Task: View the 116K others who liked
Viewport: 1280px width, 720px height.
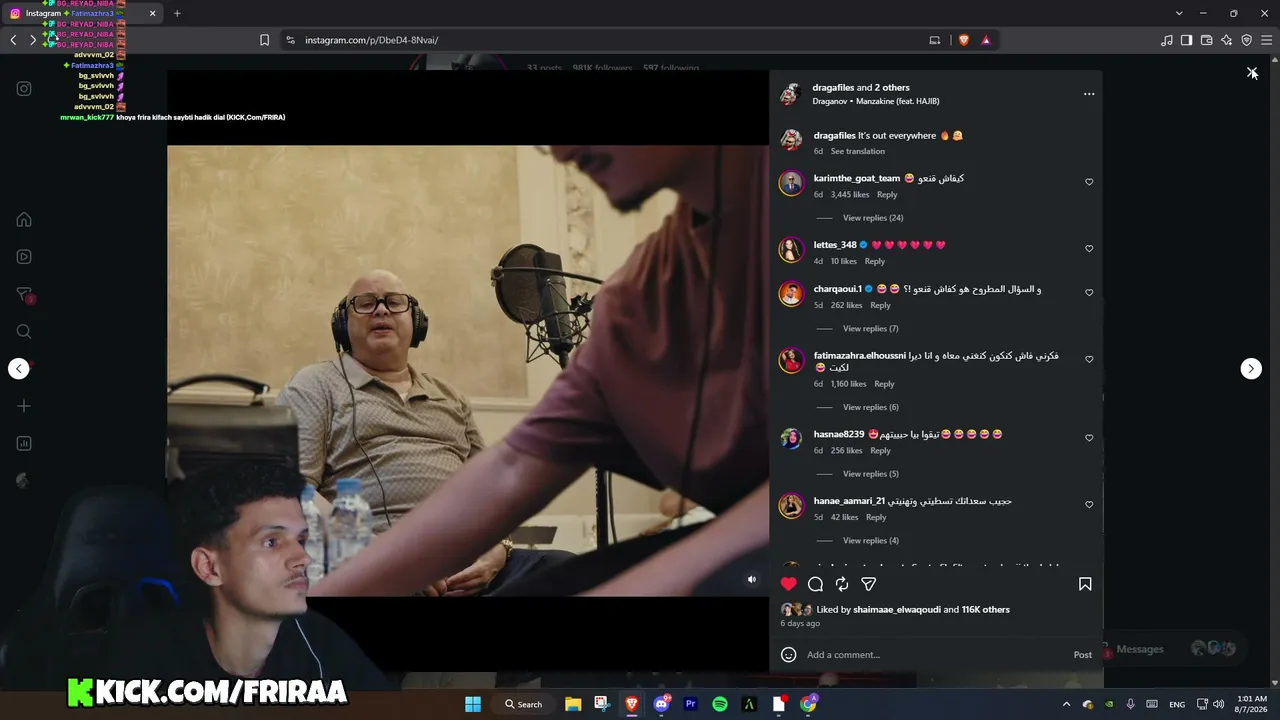Action: [986, 610]
